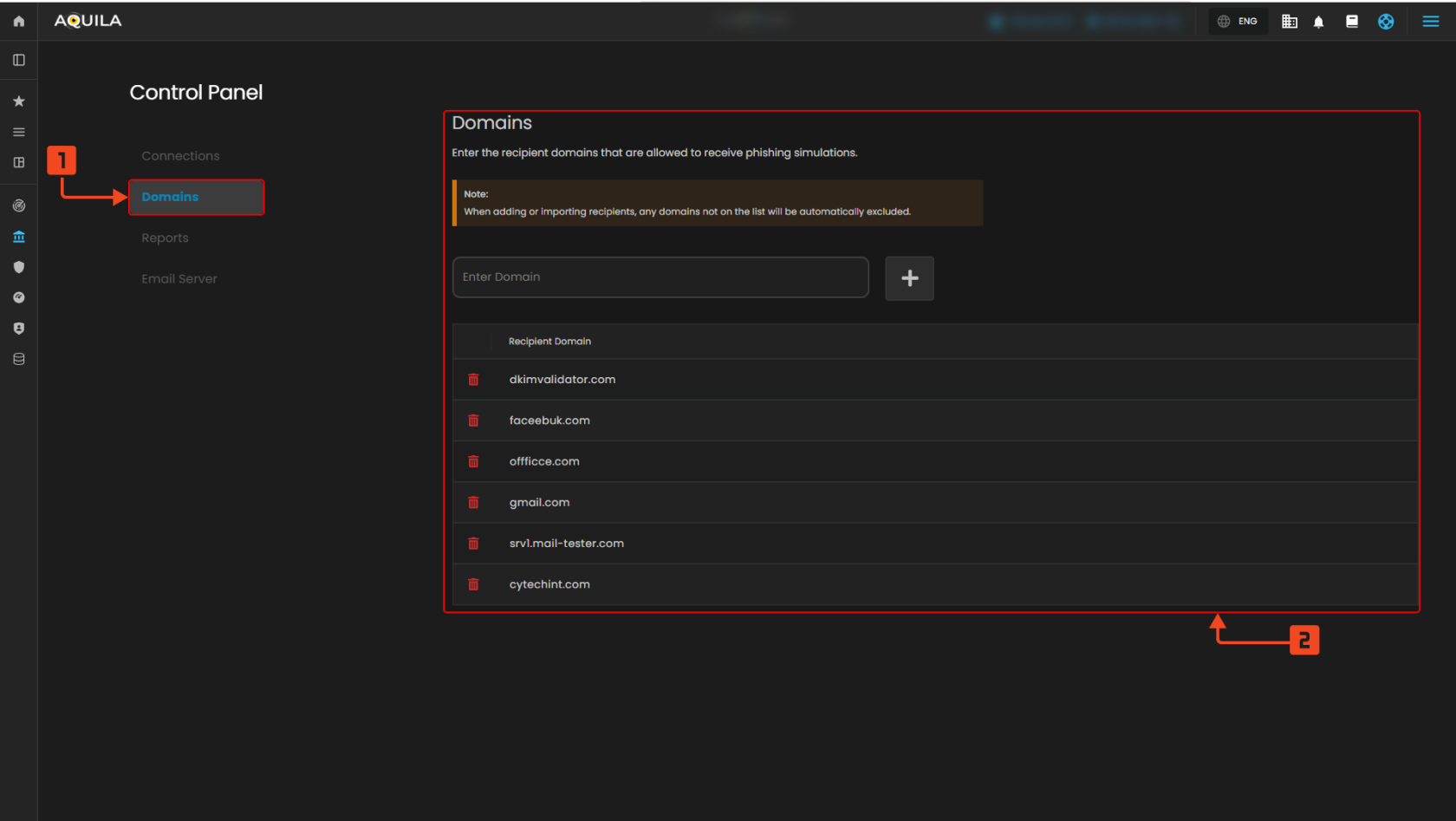
Task: Click the AQUILA logo
Action: coord(88,21)
